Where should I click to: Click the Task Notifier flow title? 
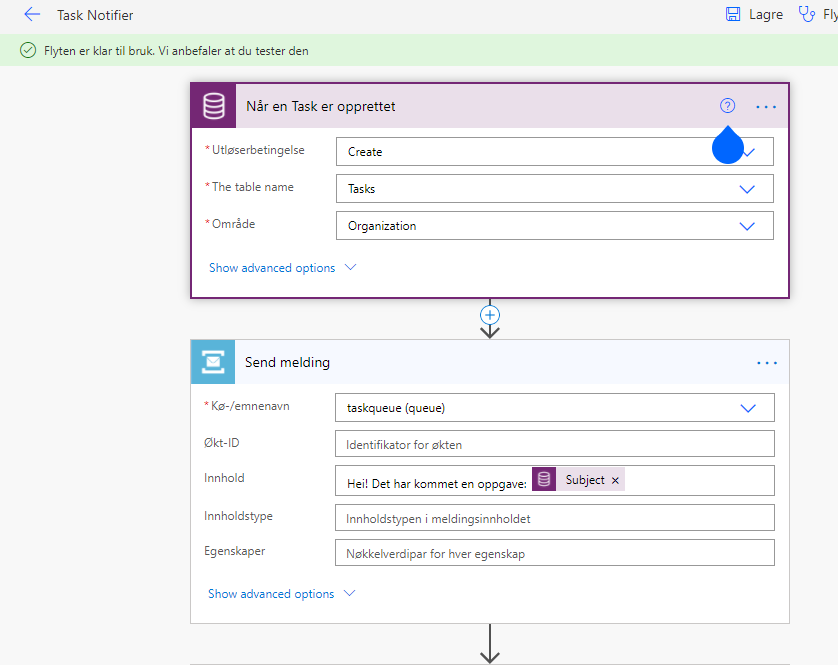[x=95, y=15]
